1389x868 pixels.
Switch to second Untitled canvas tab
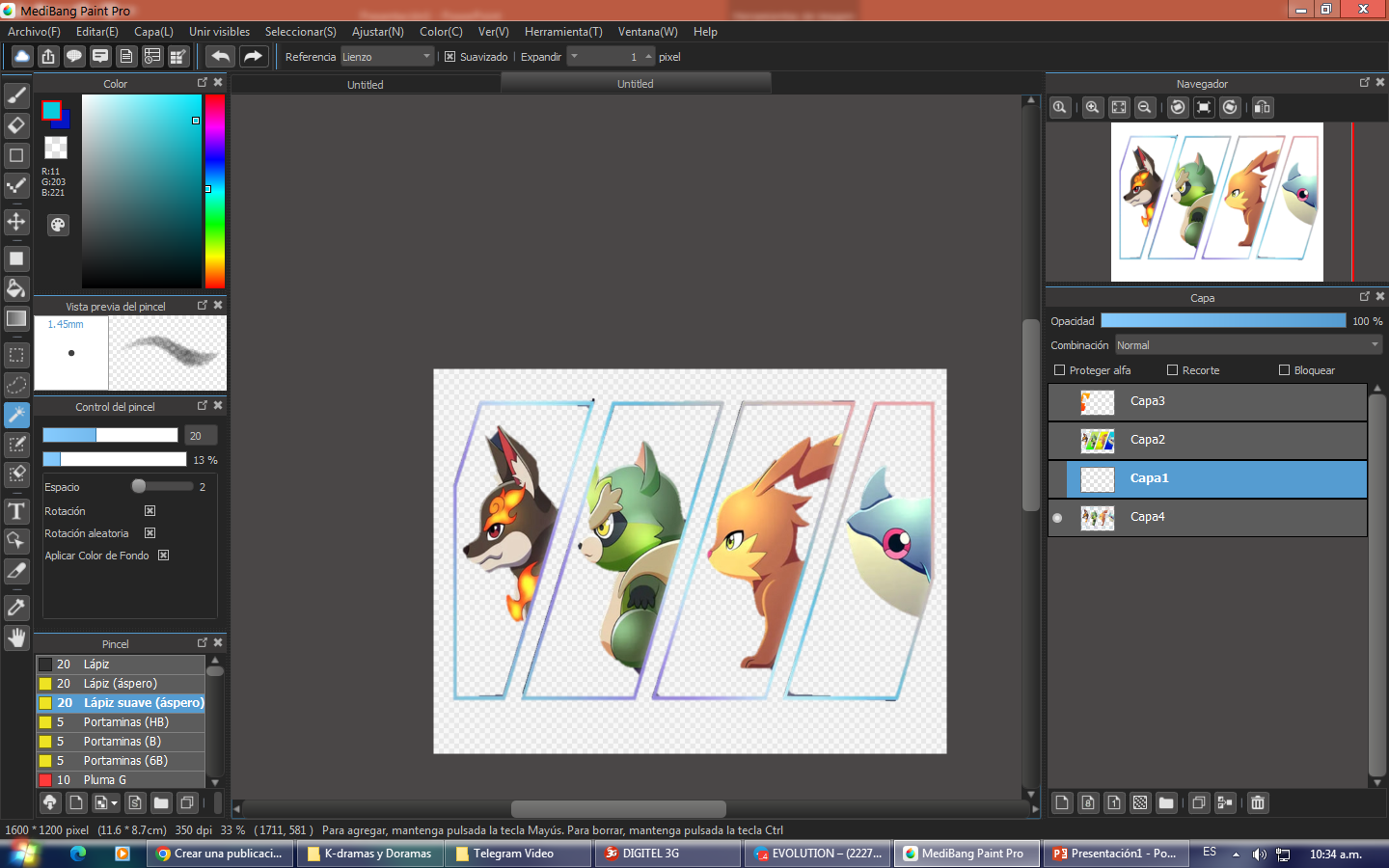(636, 84)
